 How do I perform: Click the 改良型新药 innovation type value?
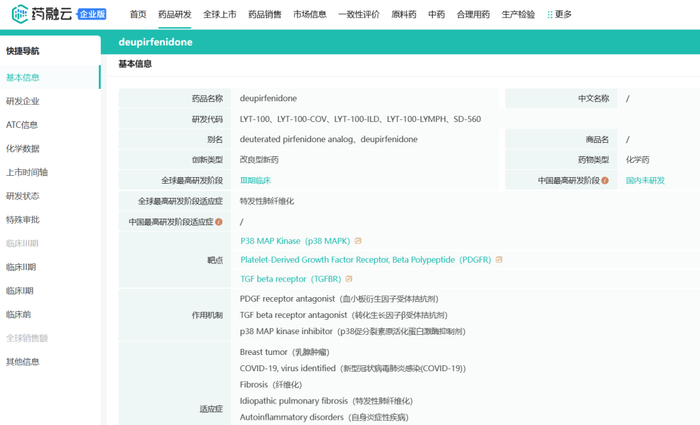coord(259,160)
